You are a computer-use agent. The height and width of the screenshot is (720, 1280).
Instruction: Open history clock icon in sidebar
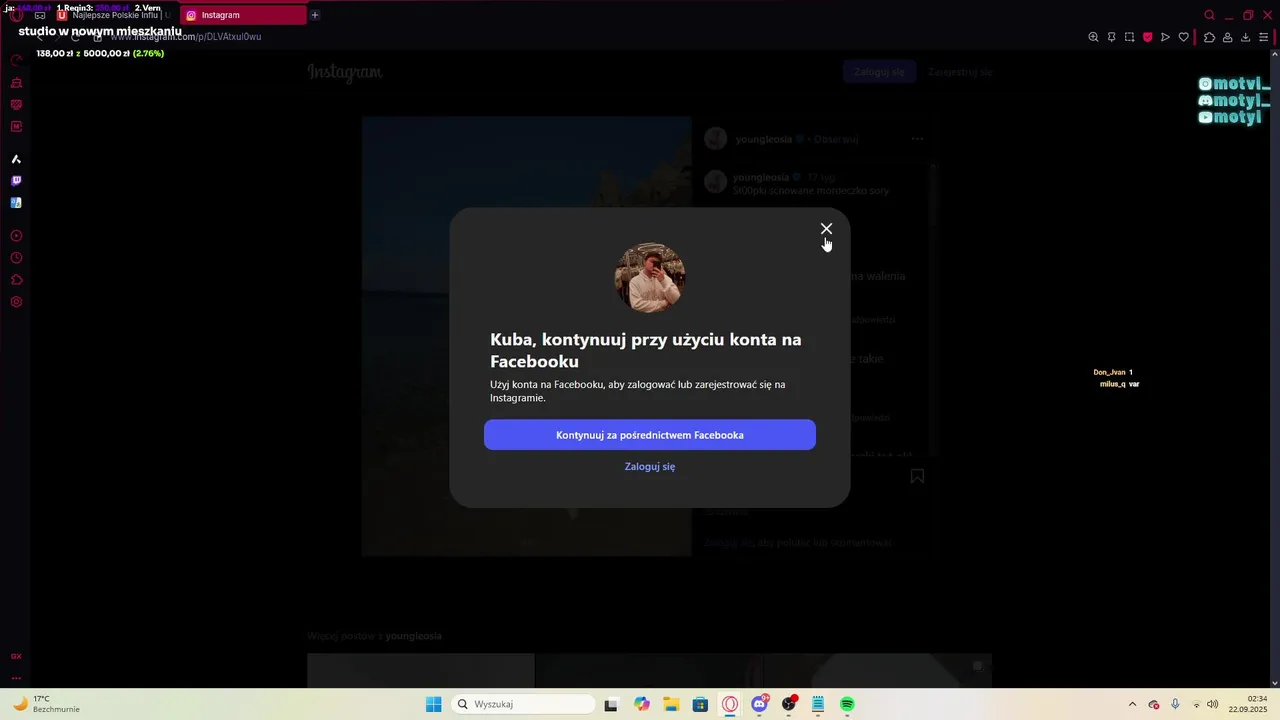coord(16,258)
